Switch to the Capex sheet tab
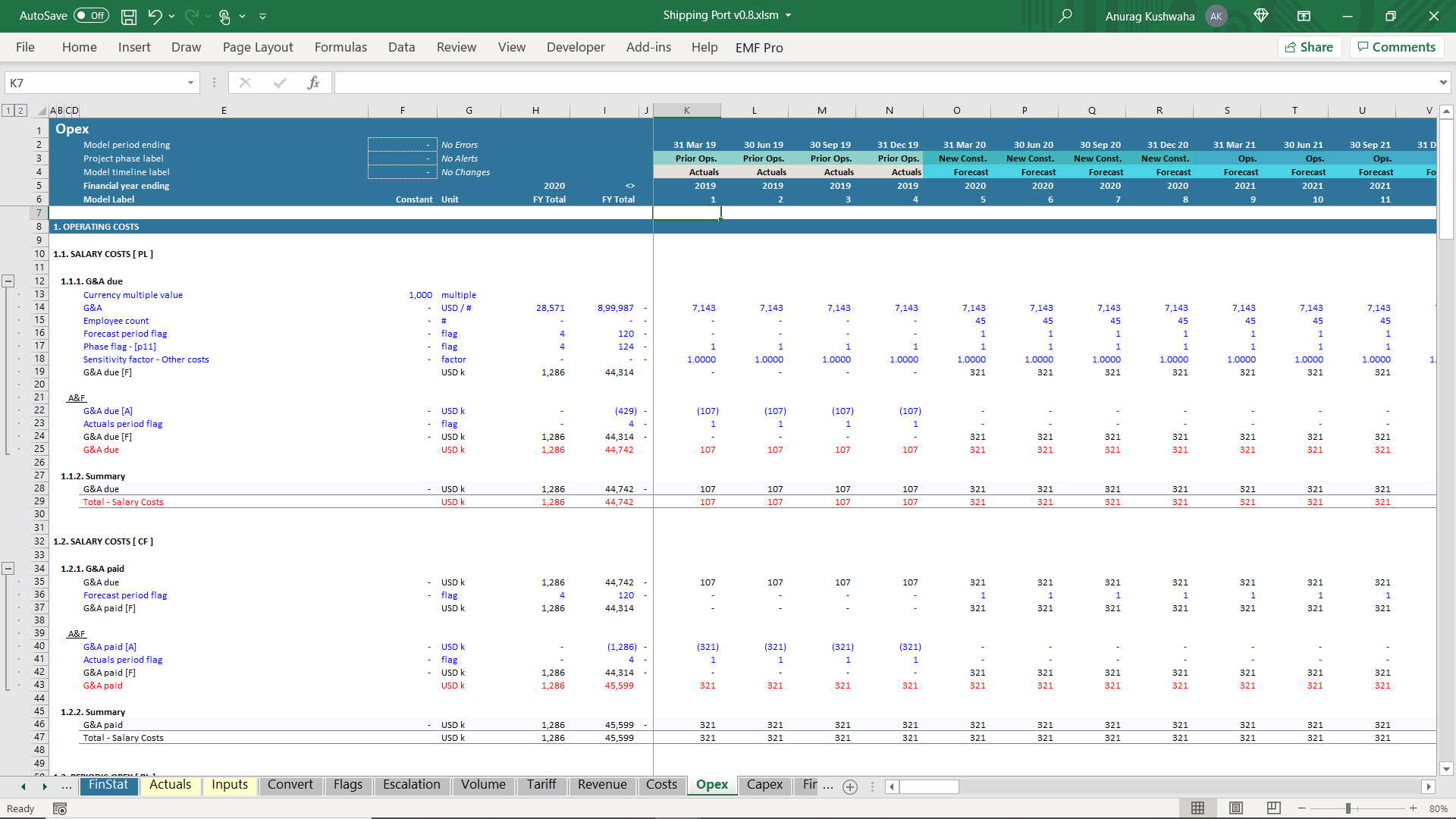1456x819 pixels. 764,785
